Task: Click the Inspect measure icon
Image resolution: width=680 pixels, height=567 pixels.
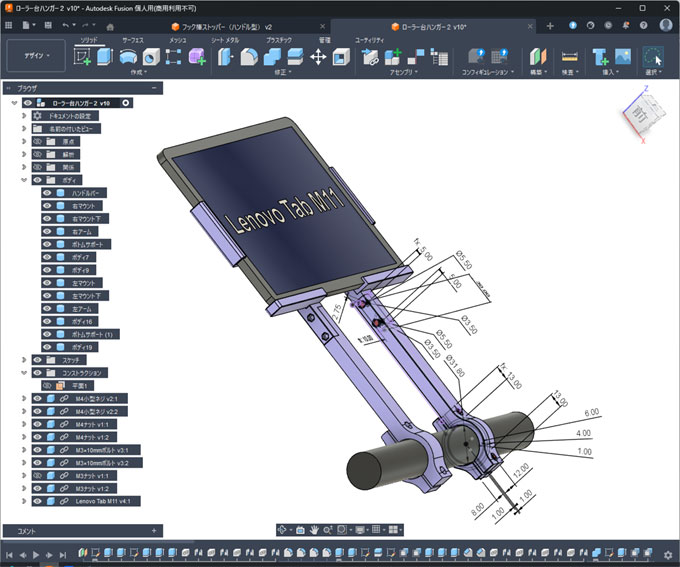Action: point(570,57)
